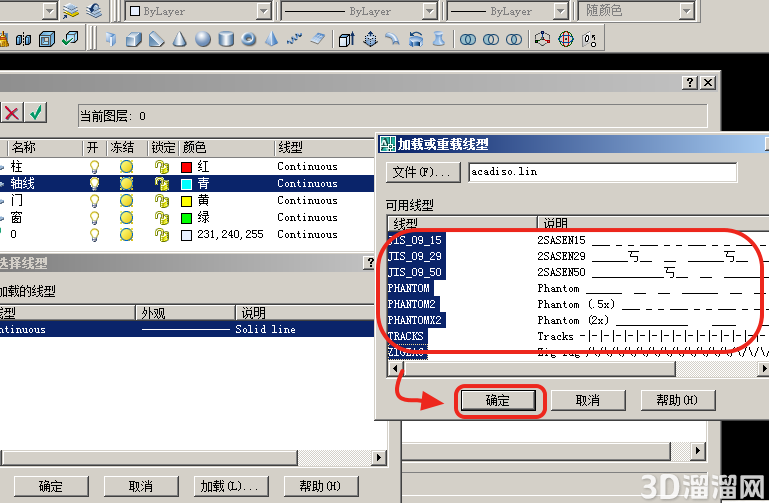Click the 文件(F)... button

click(x=423, y=172)
